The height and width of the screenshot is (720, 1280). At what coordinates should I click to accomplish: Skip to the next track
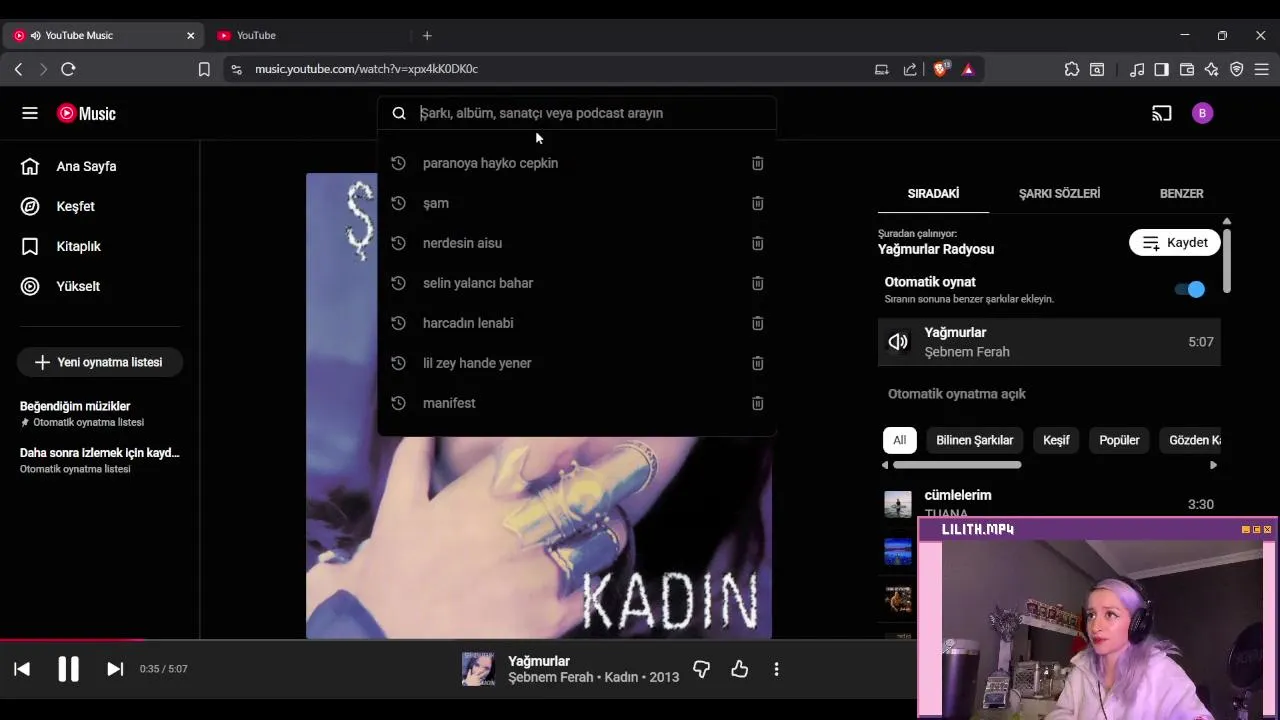(x=115, y=669)
